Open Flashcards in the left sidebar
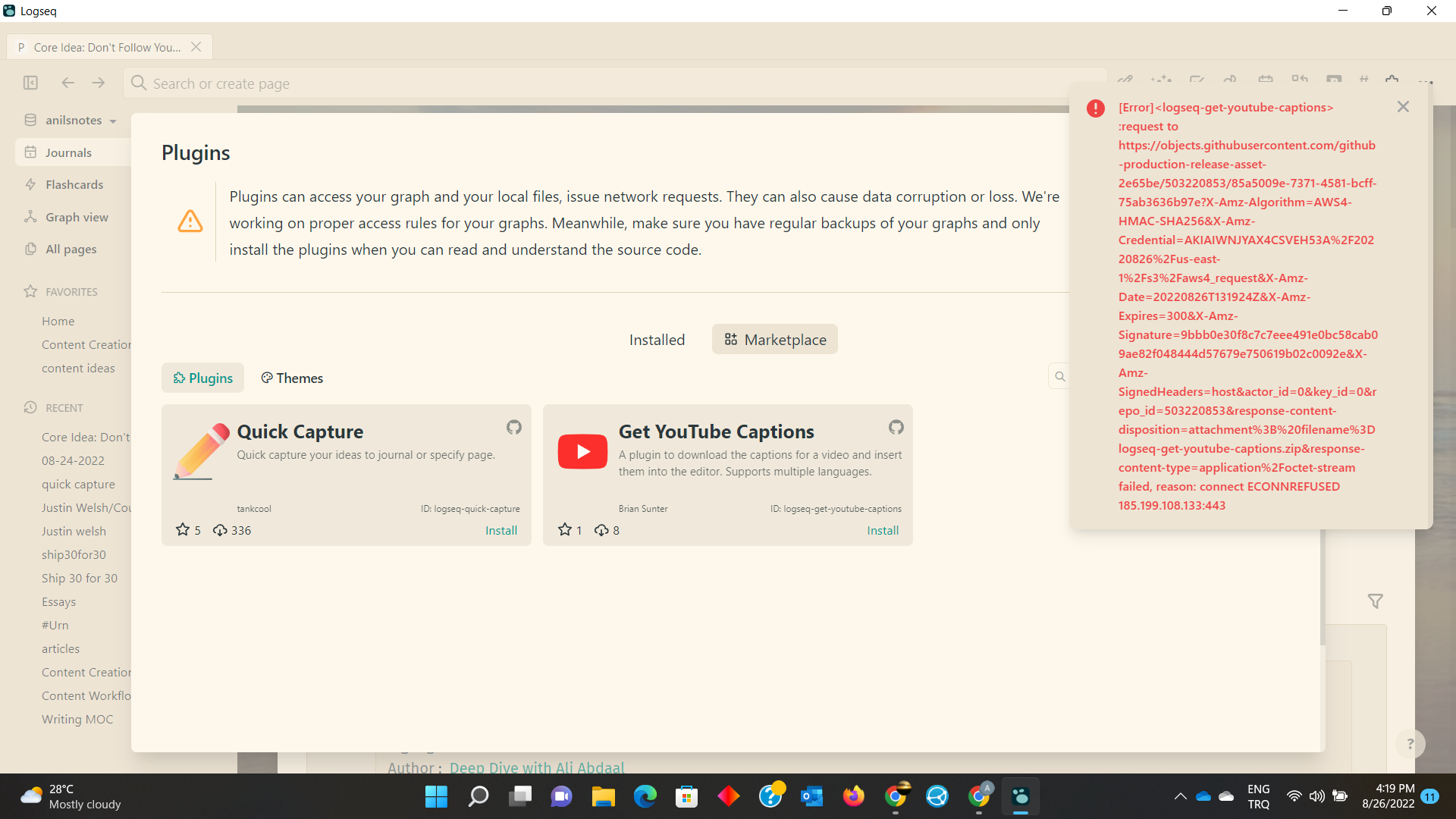This screenshot has width=1456, height=819. 74,184
